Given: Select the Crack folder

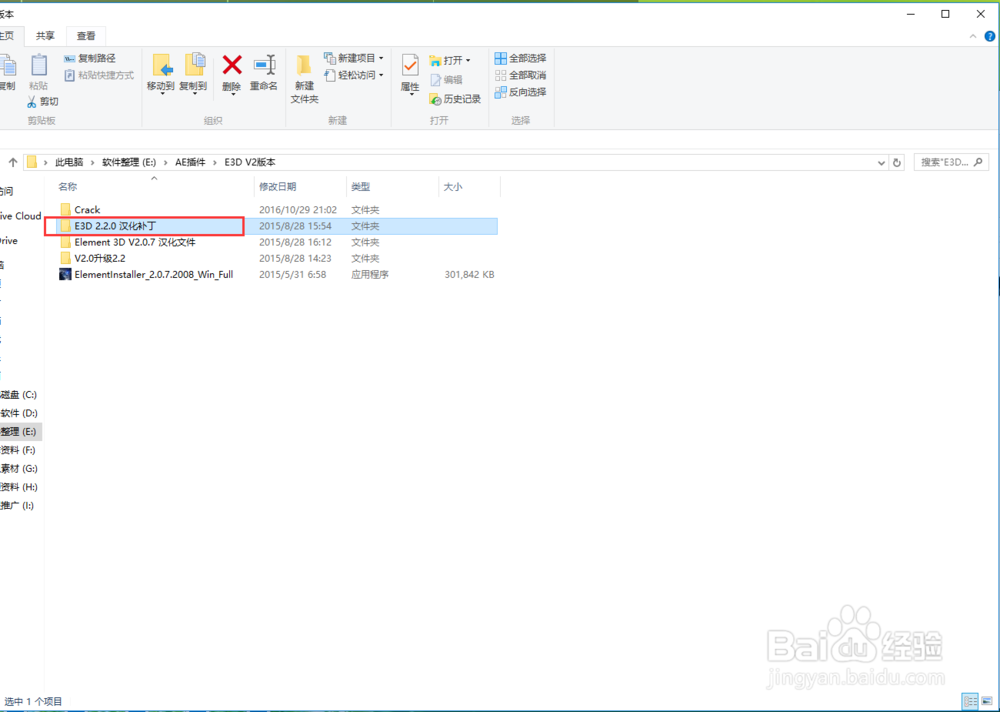Looking at the screenshot, I should (x=87, y=210).
